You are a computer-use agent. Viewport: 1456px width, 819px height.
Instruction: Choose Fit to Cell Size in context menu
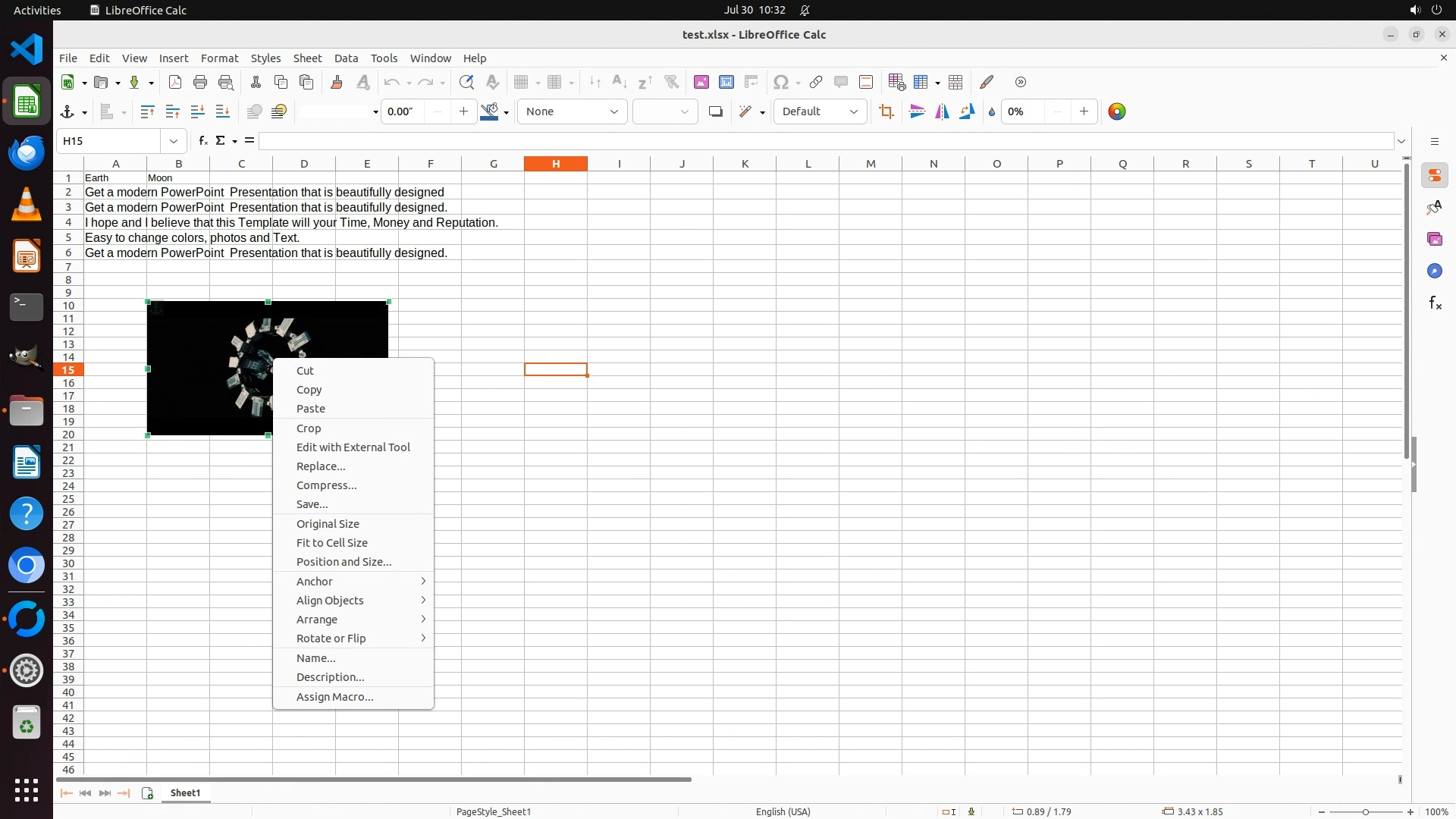[x=331, y=543]
